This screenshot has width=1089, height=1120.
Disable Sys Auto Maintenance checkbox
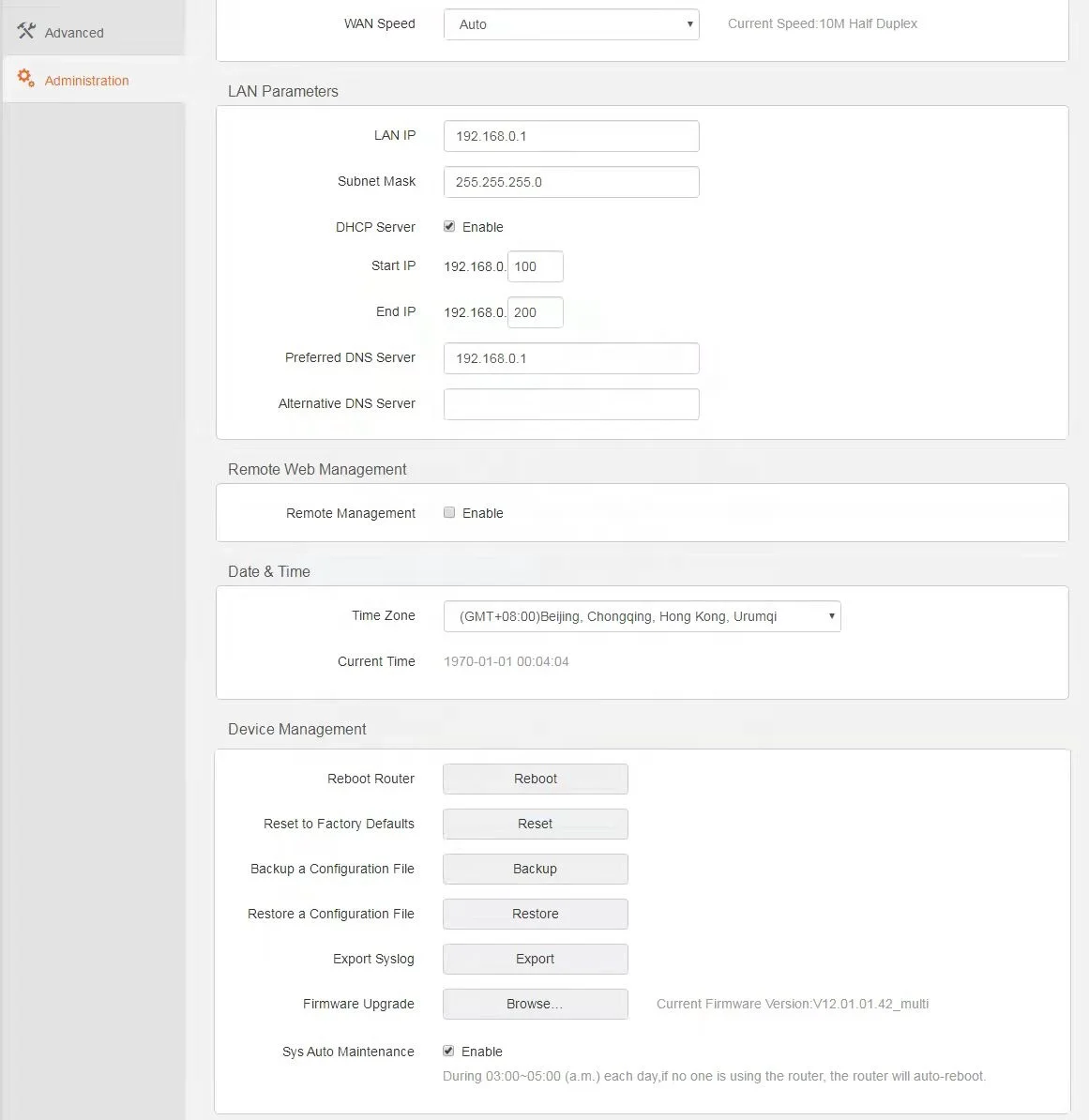(449, 1052)
